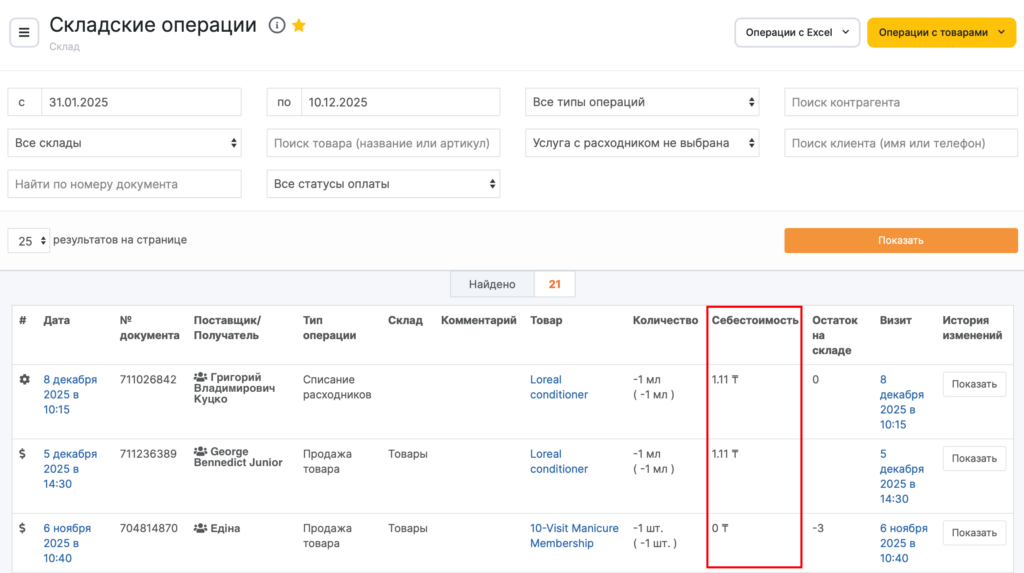
Task: Open the 10-Visit Manicure Membership product link
Action: [574, 536]
